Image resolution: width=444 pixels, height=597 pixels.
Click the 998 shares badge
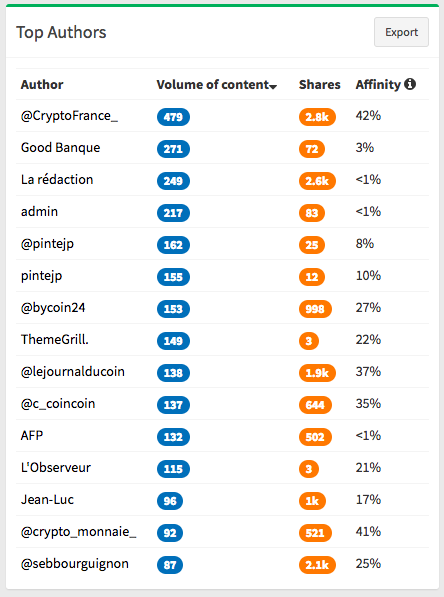[315, 308]
